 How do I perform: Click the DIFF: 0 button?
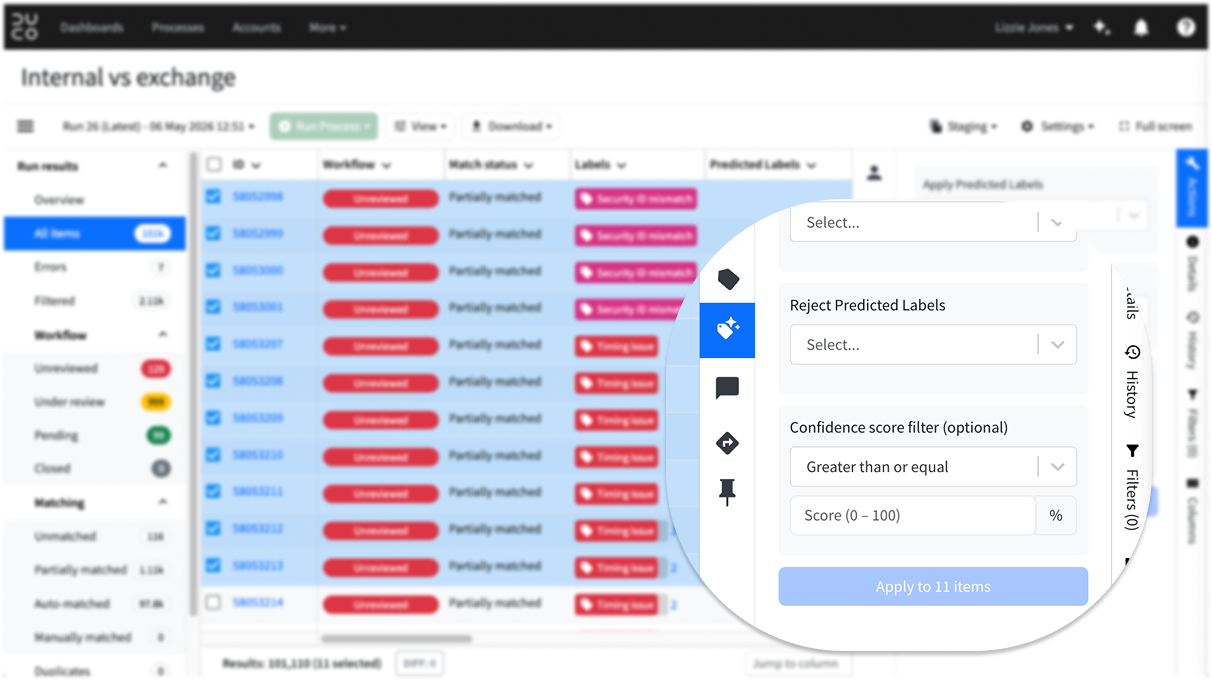point(420,663)
